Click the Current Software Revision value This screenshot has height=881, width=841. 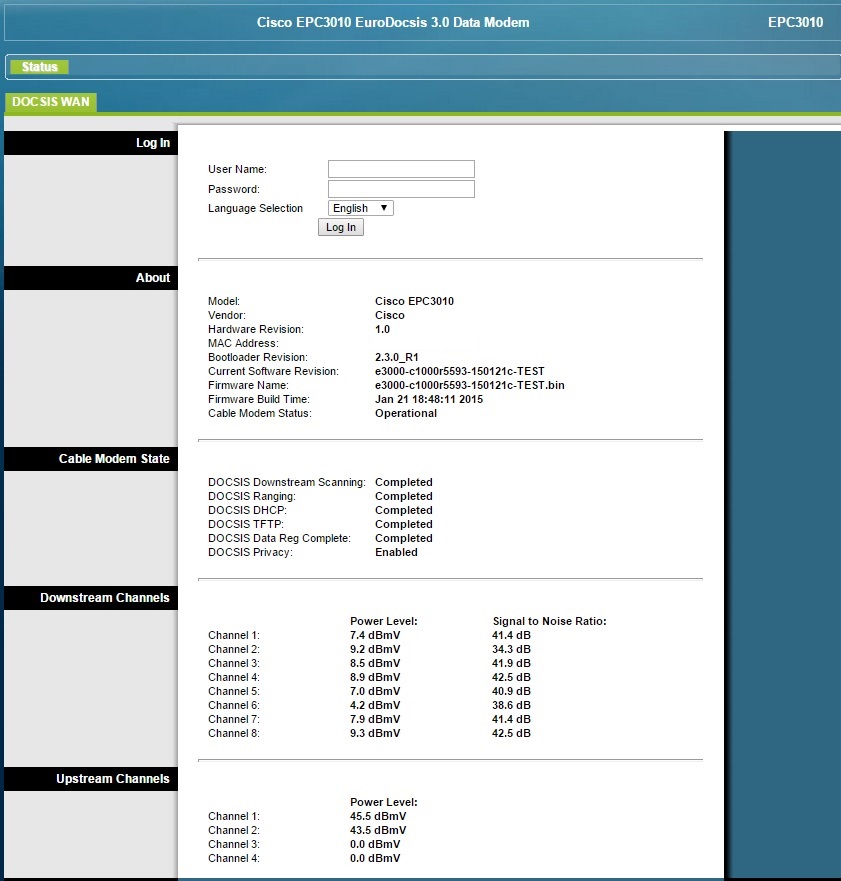pyautogui.click(x=460, y=371)
